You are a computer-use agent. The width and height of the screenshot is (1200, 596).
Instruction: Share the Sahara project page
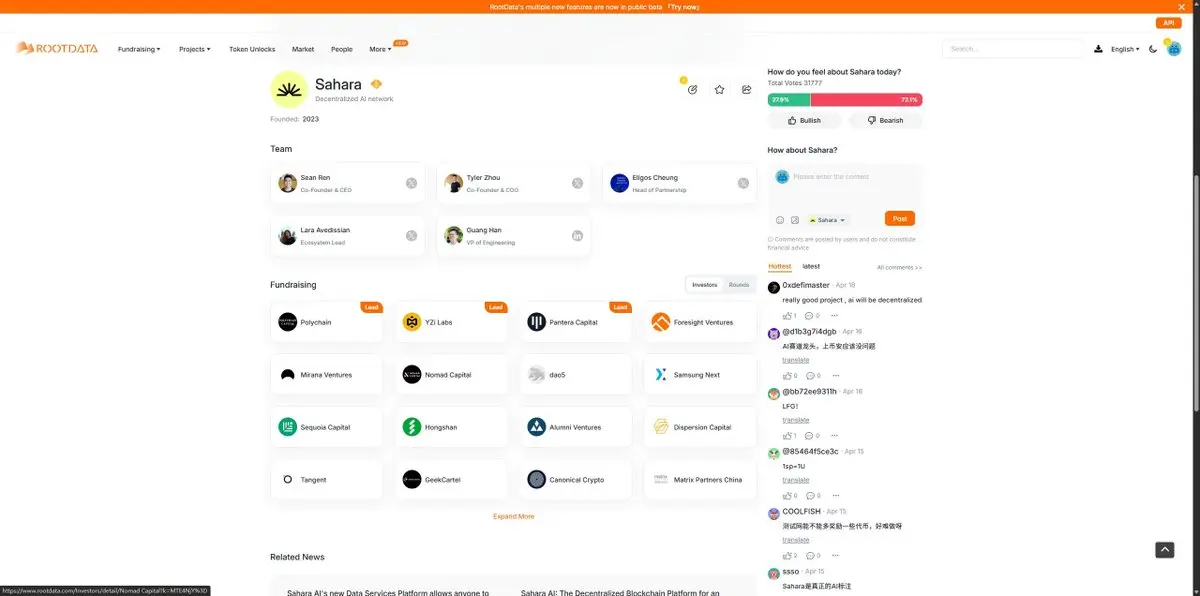pyautogui.click(x=746, y=89)
